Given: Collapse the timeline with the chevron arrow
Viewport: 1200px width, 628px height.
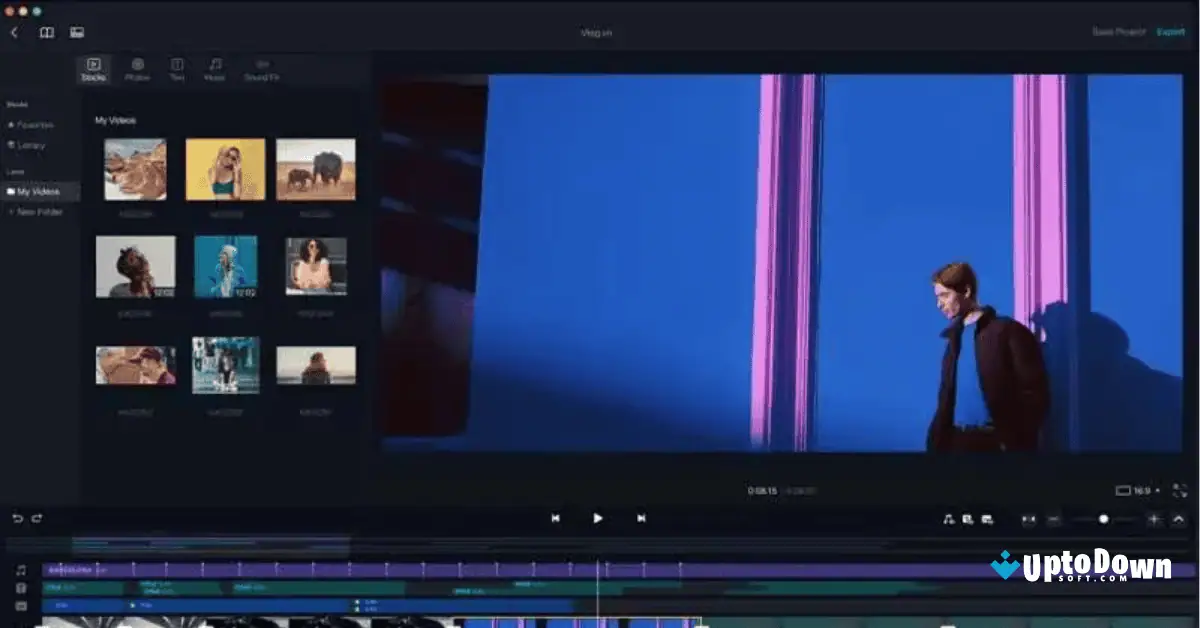Looking at the screenshot, I should 1179,519.
